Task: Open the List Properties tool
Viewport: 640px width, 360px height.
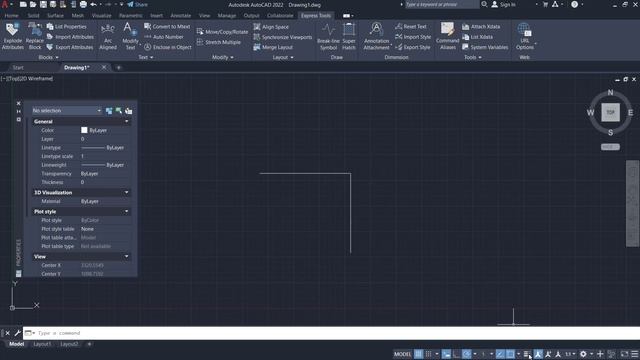Action: tap(67, 27)
